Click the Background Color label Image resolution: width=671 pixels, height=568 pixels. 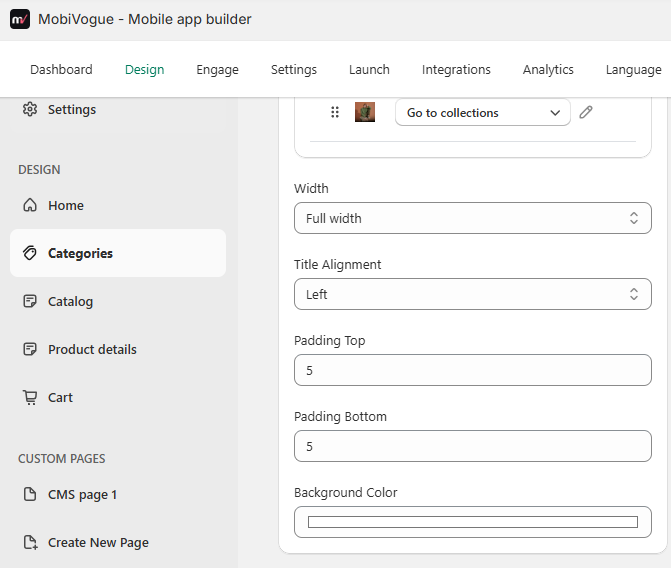coord(345,493)
